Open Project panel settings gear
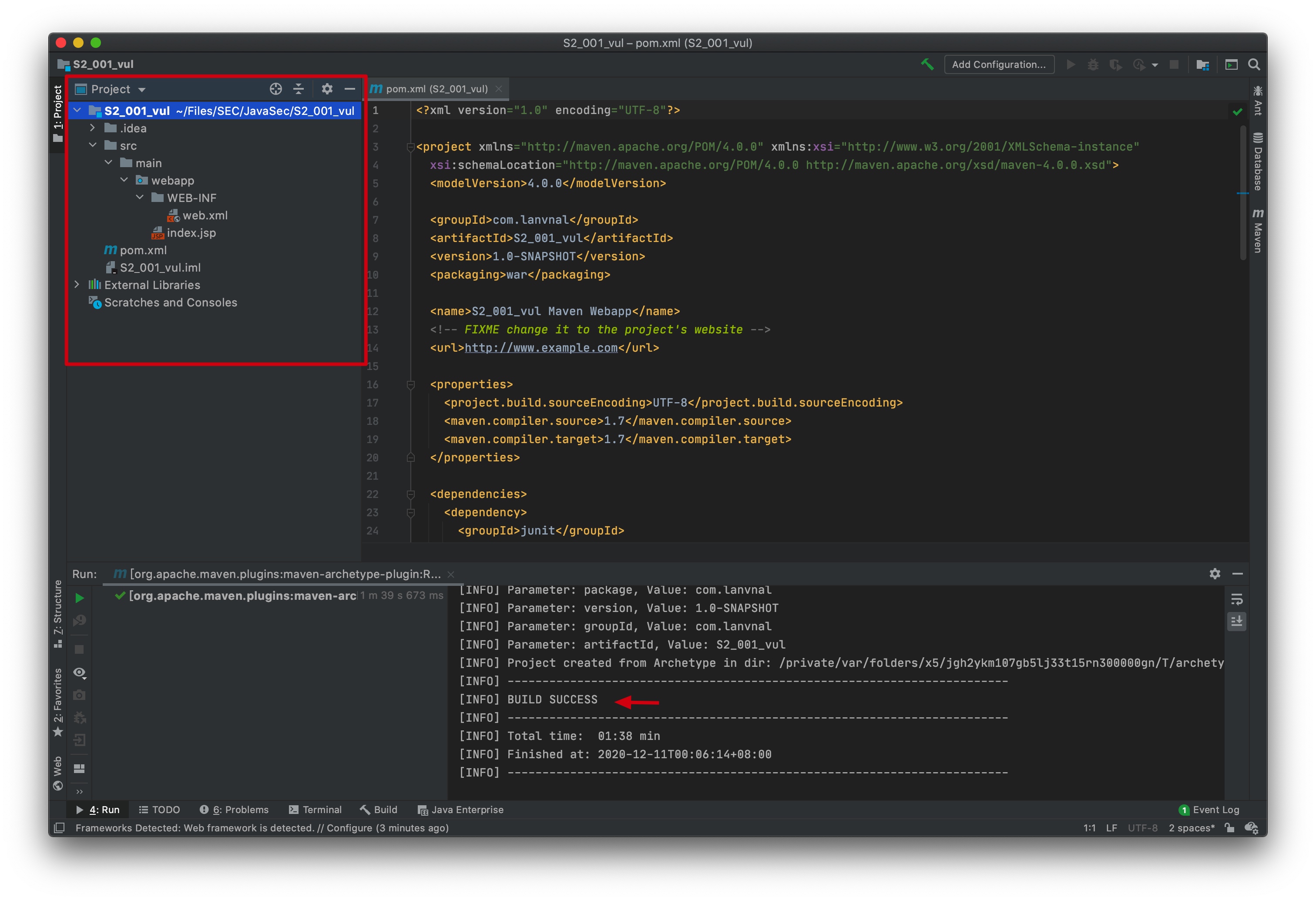 pos(327,89)
